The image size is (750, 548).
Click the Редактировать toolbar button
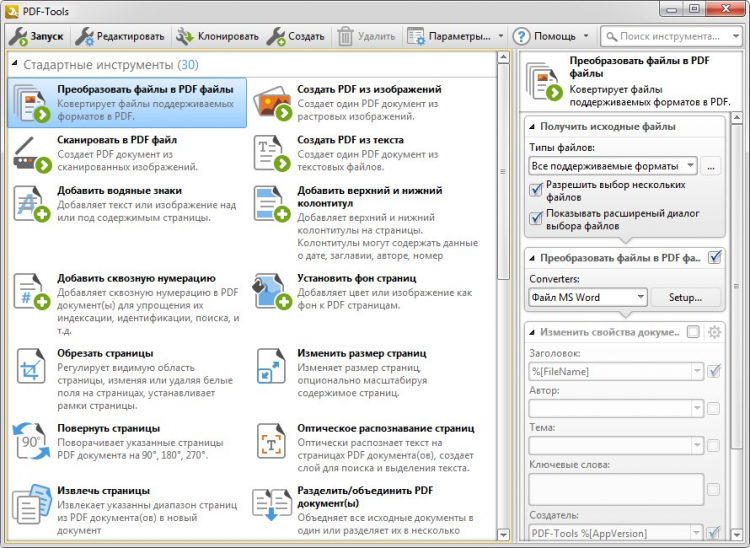[120, 36]
